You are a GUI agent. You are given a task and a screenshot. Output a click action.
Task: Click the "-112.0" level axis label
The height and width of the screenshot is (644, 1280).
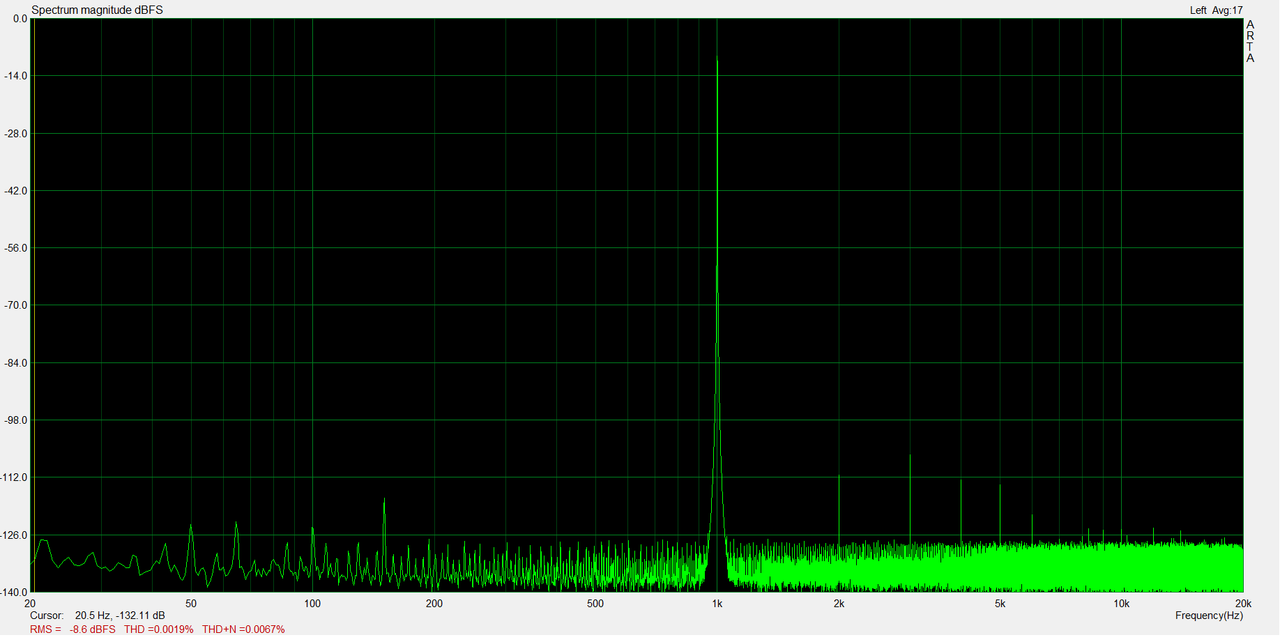tap(14, 478)
